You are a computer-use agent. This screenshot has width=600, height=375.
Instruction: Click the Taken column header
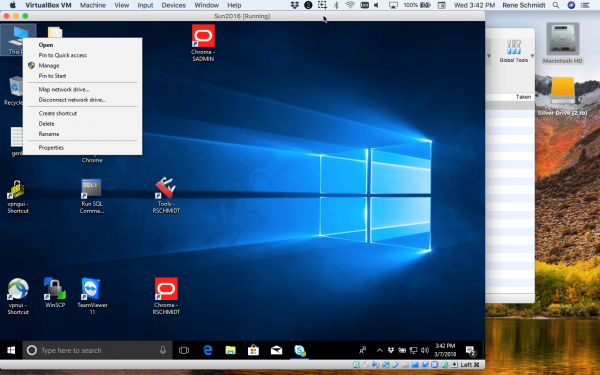coord(523,97)
